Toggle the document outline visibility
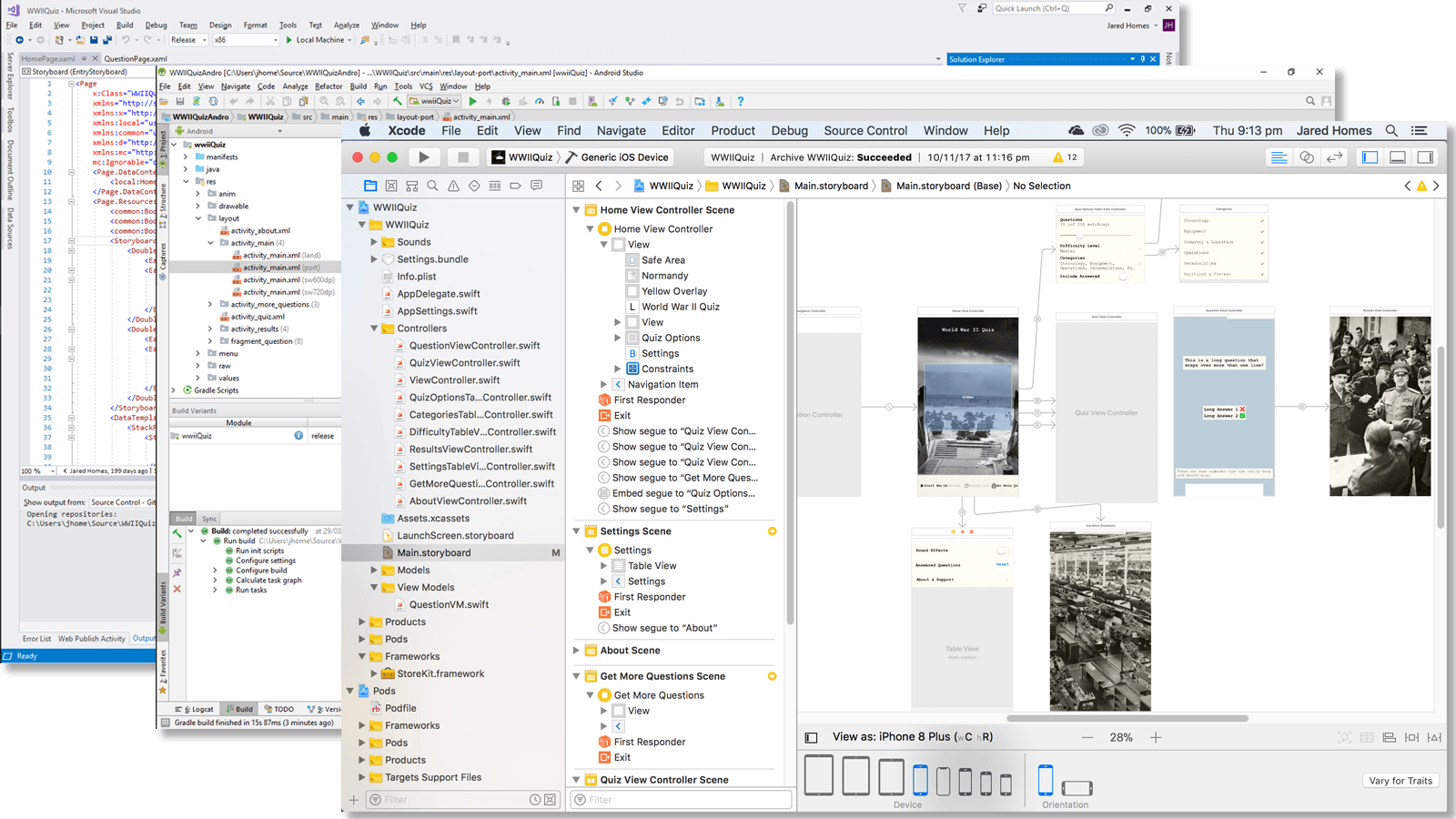The image size is (1456, 819). [812, 737]
